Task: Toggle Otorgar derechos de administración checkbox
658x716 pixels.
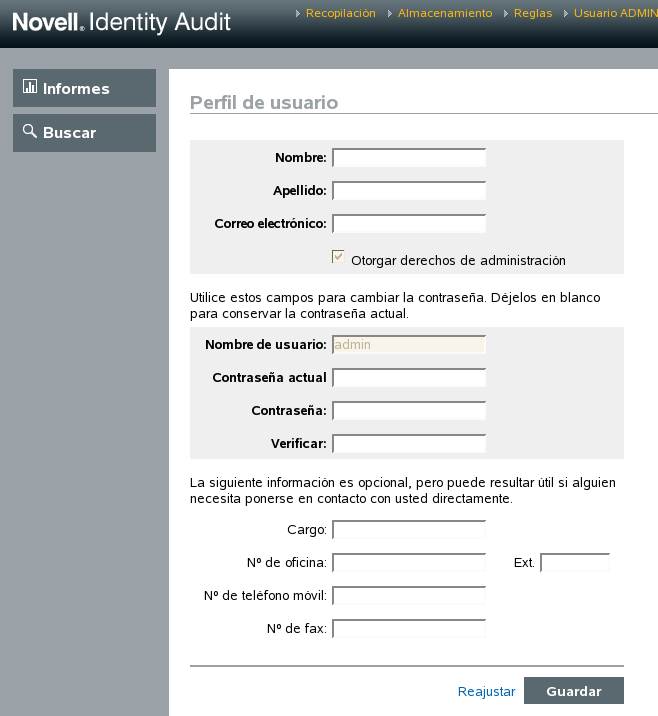Action: 338,258
